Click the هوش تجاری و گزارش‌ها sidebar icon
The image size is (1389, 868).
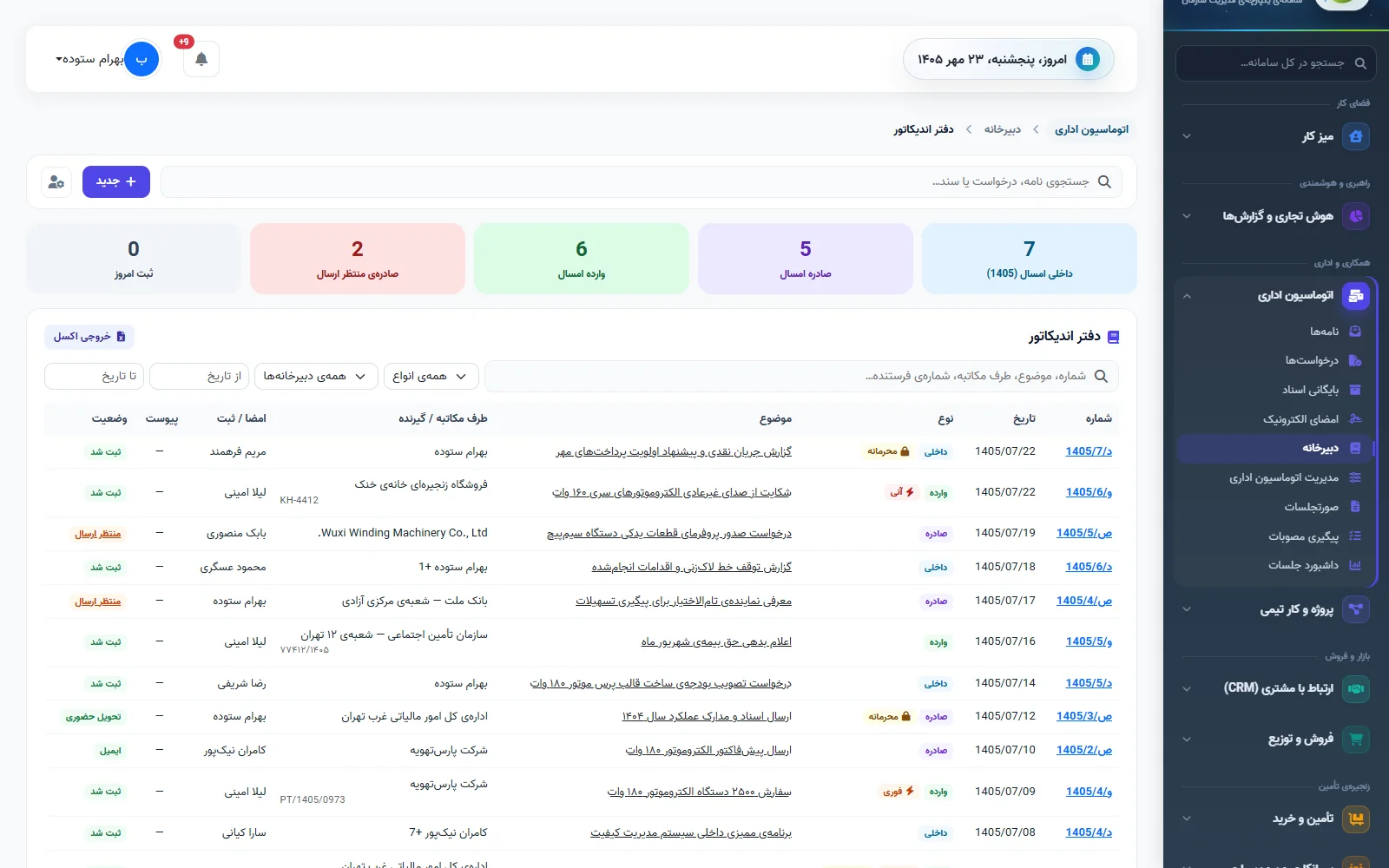coord(1356,216)
